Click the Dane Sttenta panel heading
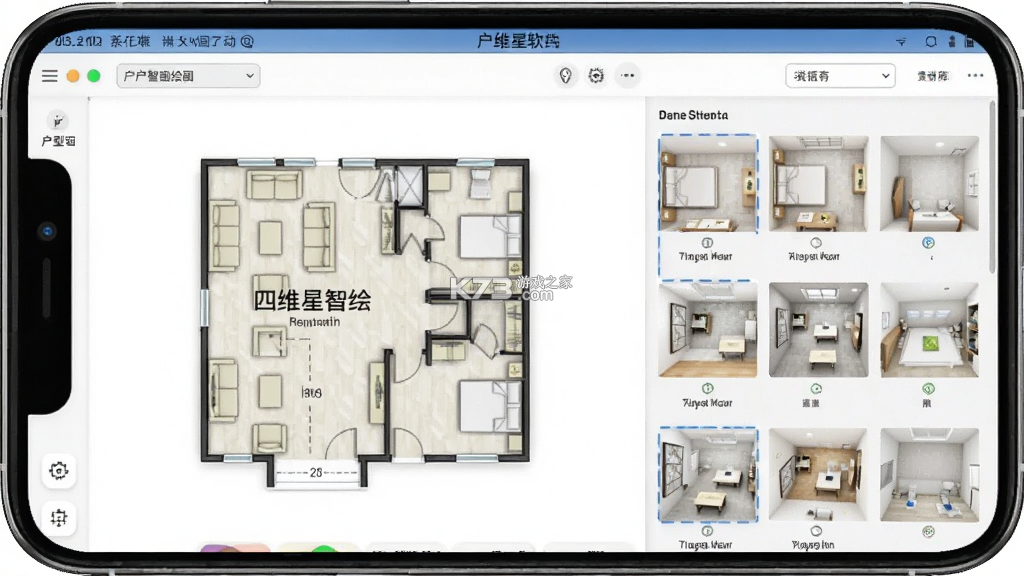Image resolution: width=1024 pixels, height=576 pixels. [693, 115]
